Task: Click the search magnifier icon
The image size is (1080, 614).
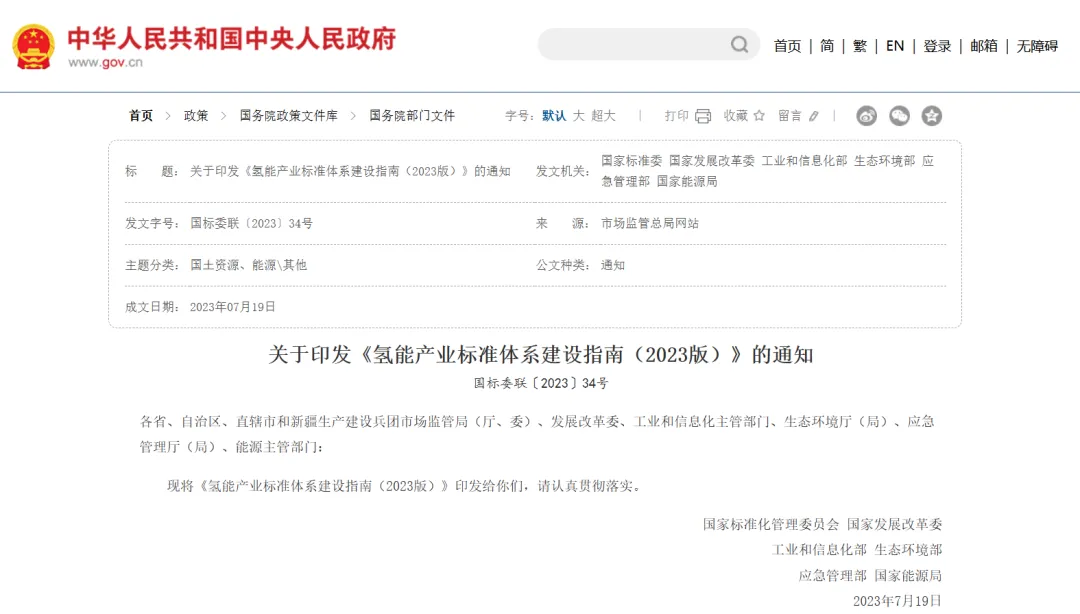Action: 739,45
